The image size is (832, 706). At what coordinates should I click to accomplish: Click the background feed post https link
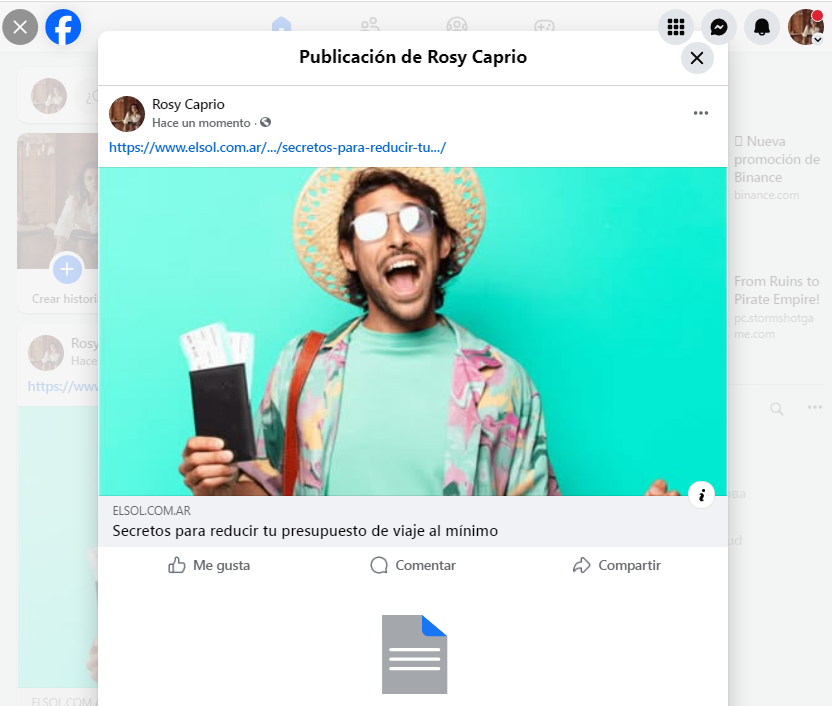(63, 386)
